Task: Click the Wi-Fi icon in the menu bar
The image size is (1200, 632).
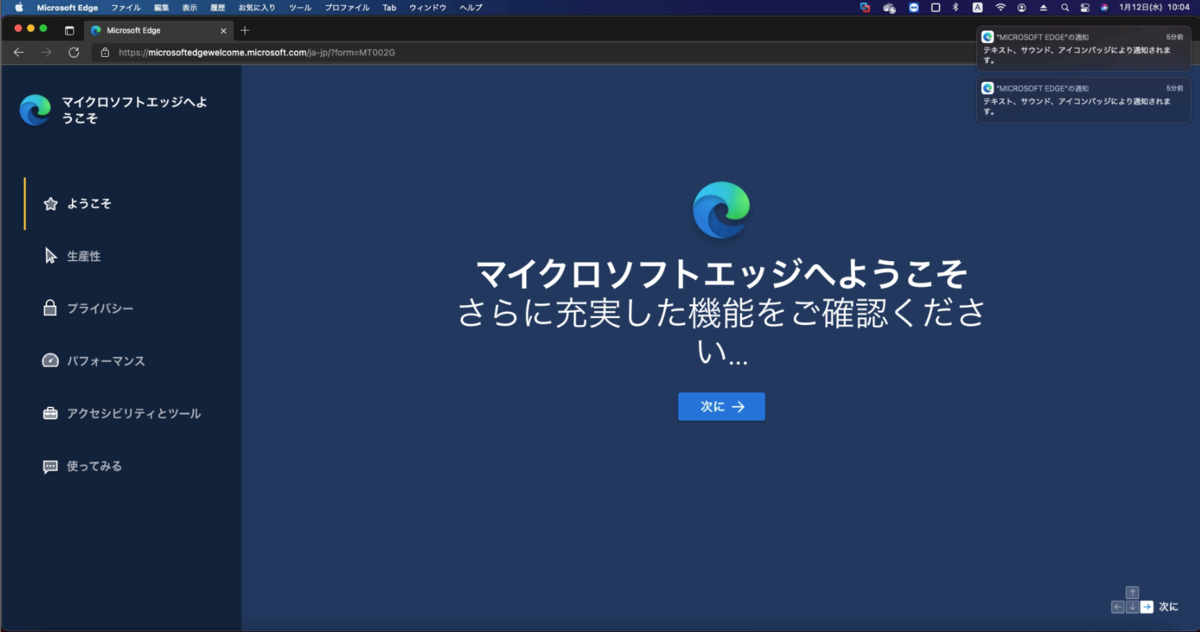Action: tap(1000, 7)
